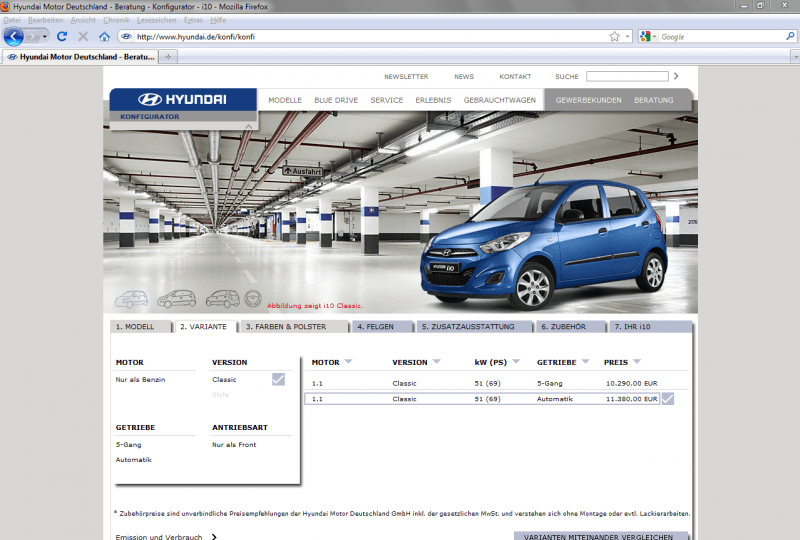Open the Firefox Chronik menu
800x540 pixels.
pos(116,20)
